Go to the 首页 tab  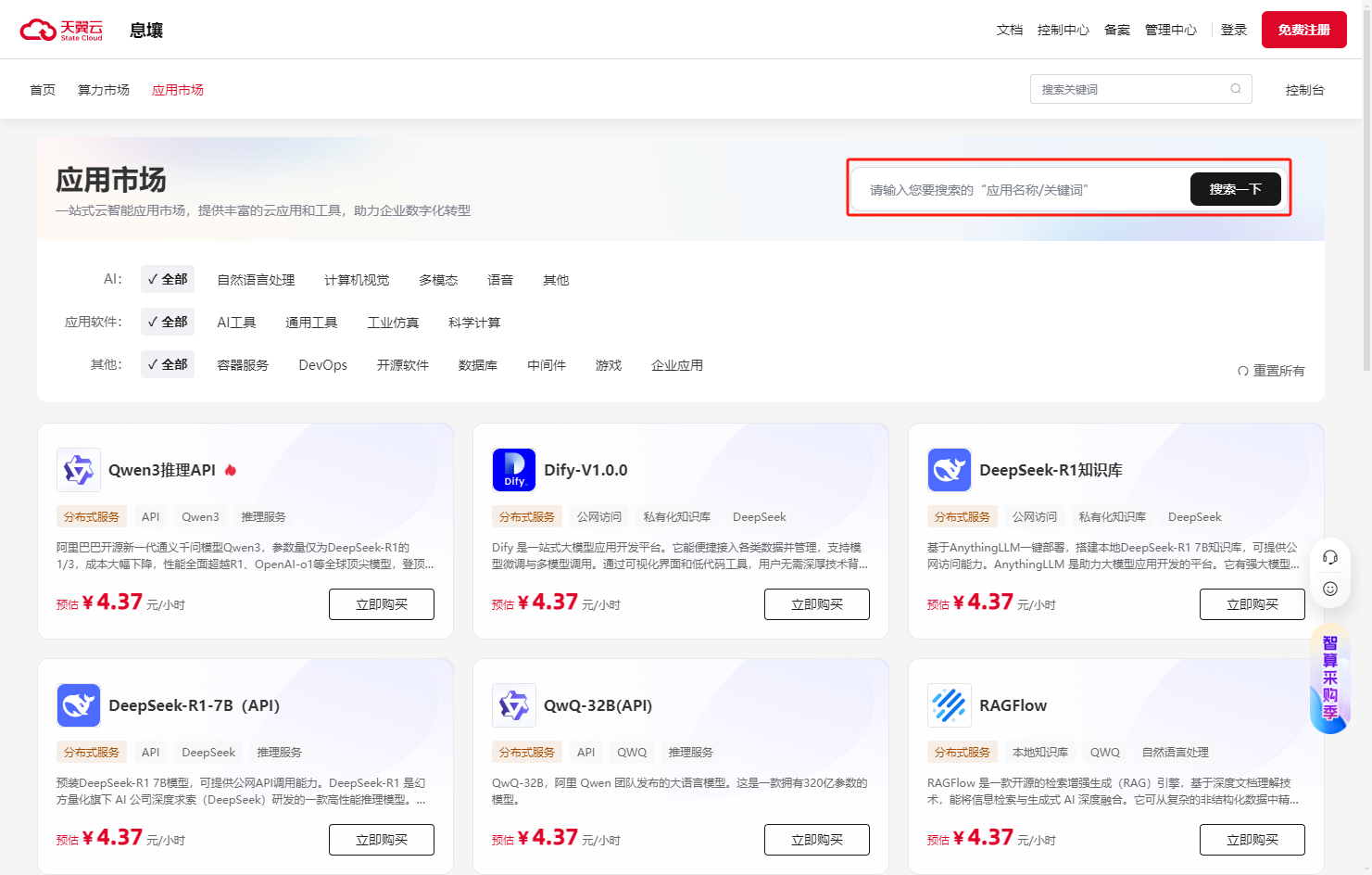pyautogui.click(x=43, y=90)
